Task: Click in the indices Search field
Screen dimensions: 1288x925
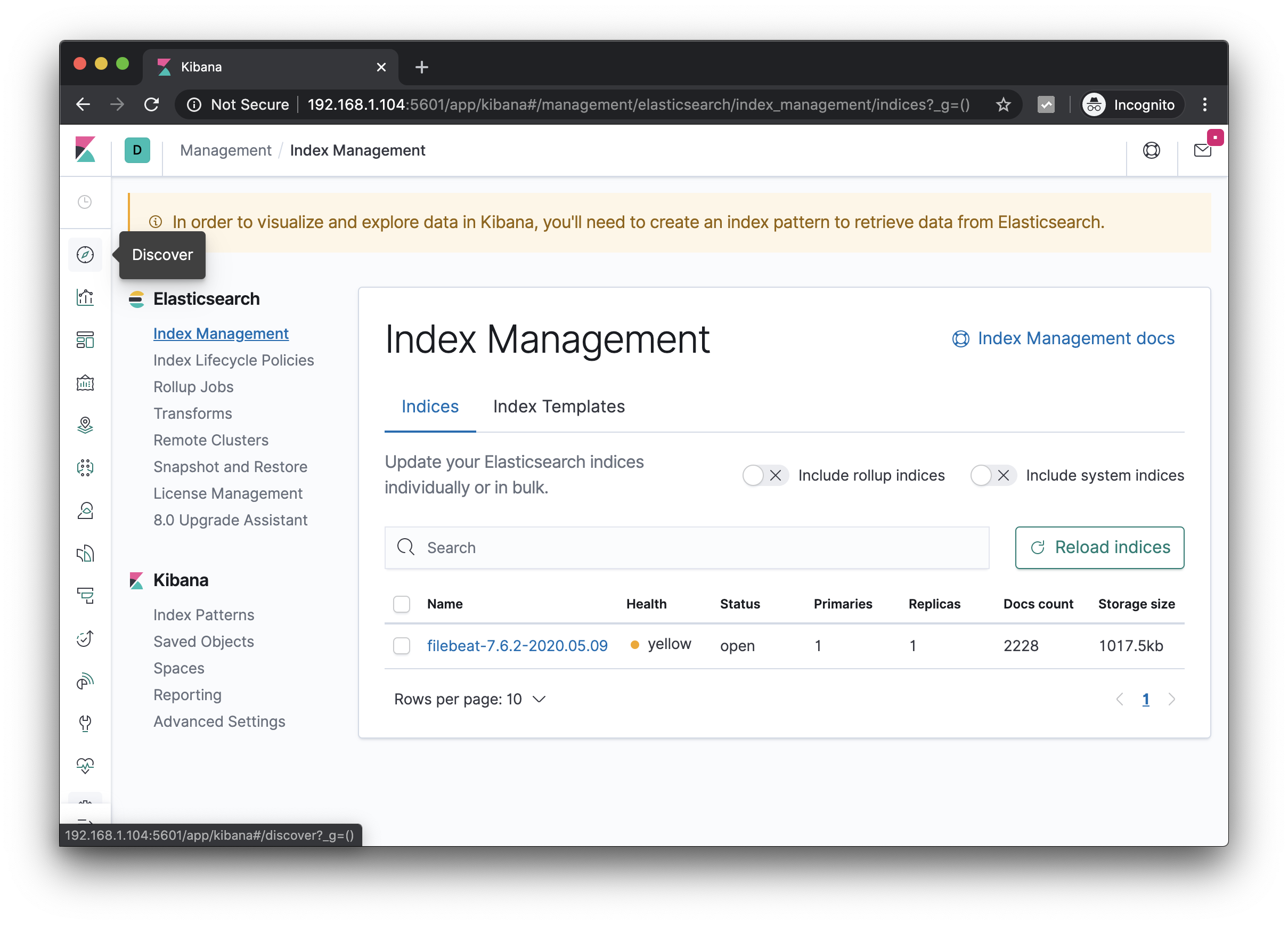Action: click(687, 547)
